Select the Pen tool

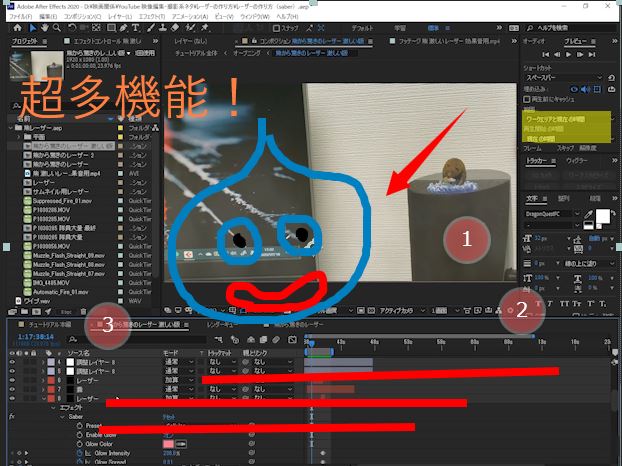[x=123, y=28]
